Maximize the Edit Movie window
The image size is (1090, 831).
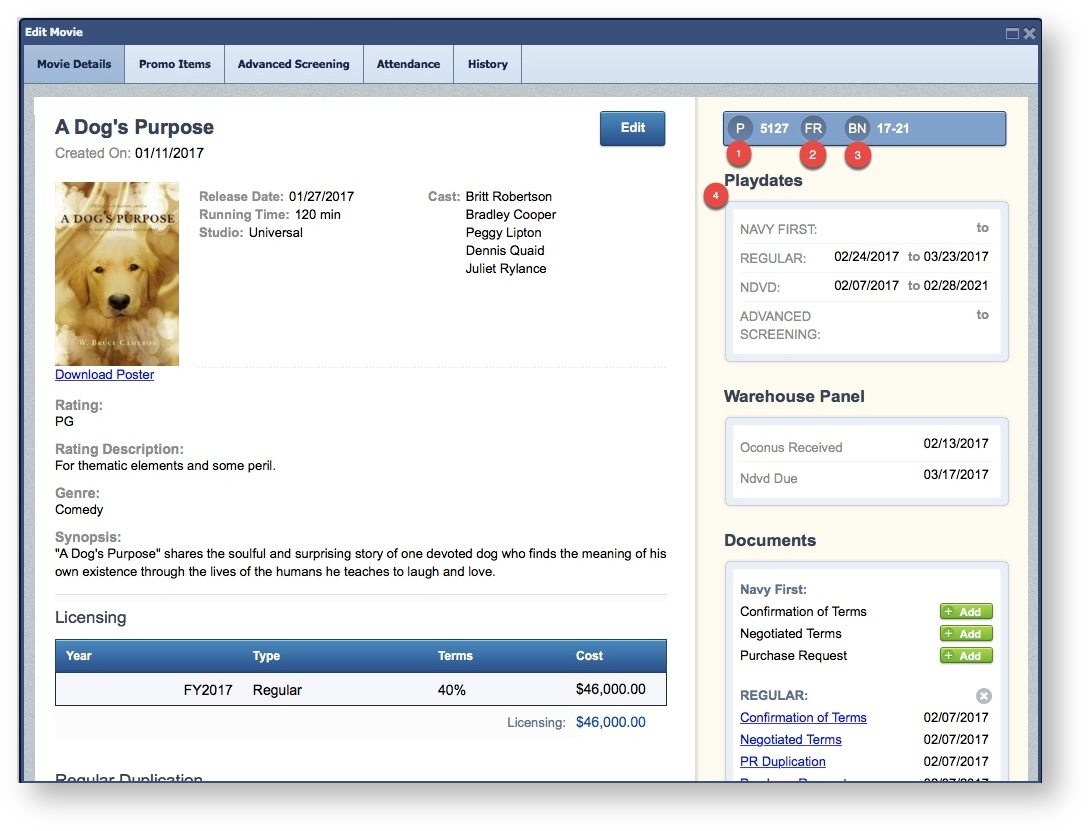[1012, 33]
